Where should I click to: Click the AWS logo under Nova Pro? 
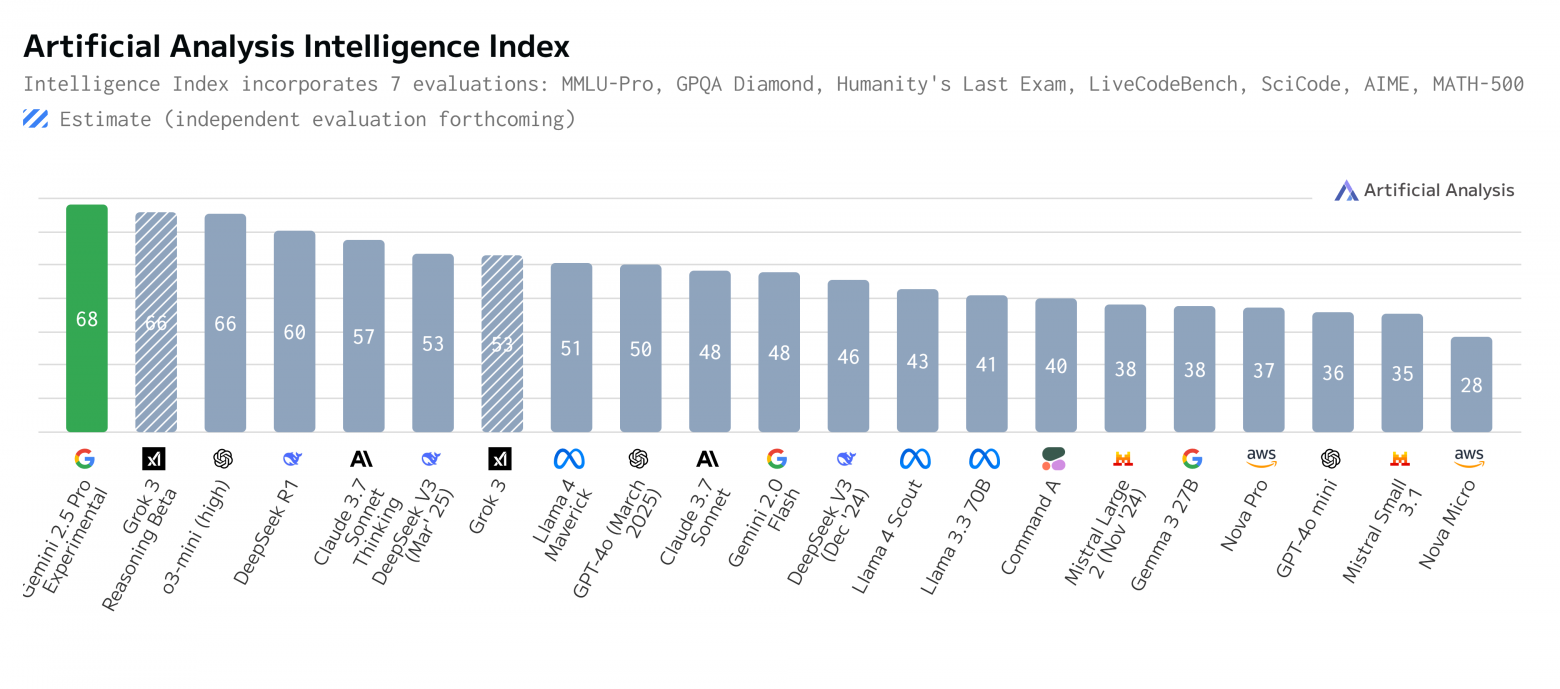[1262, 458]
